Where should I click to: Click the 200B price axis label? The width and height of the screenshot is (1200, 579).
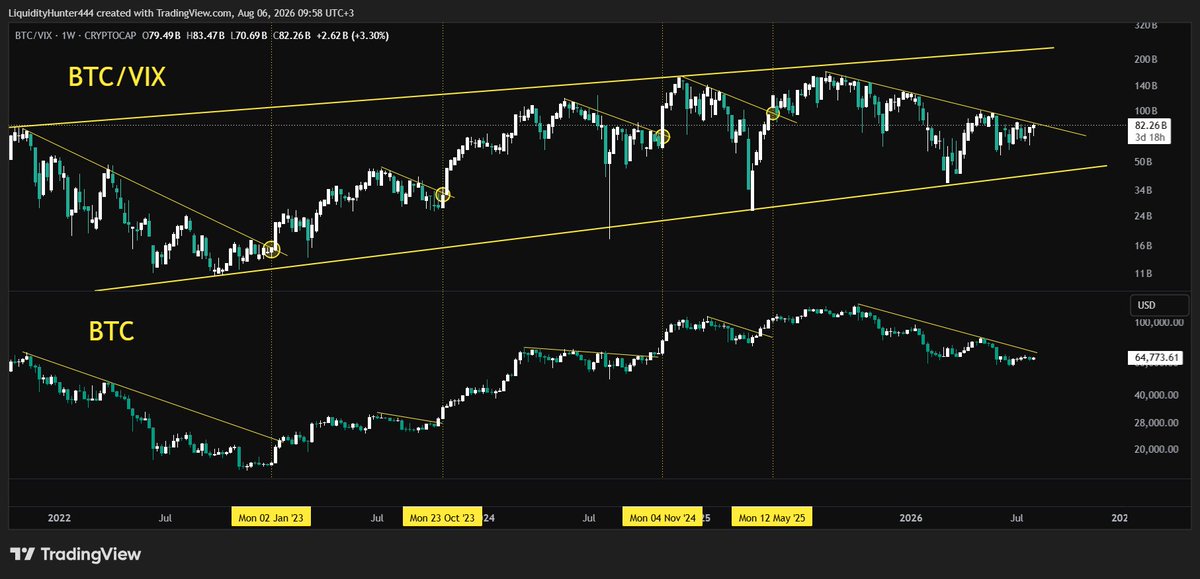tap(1146, 59)
